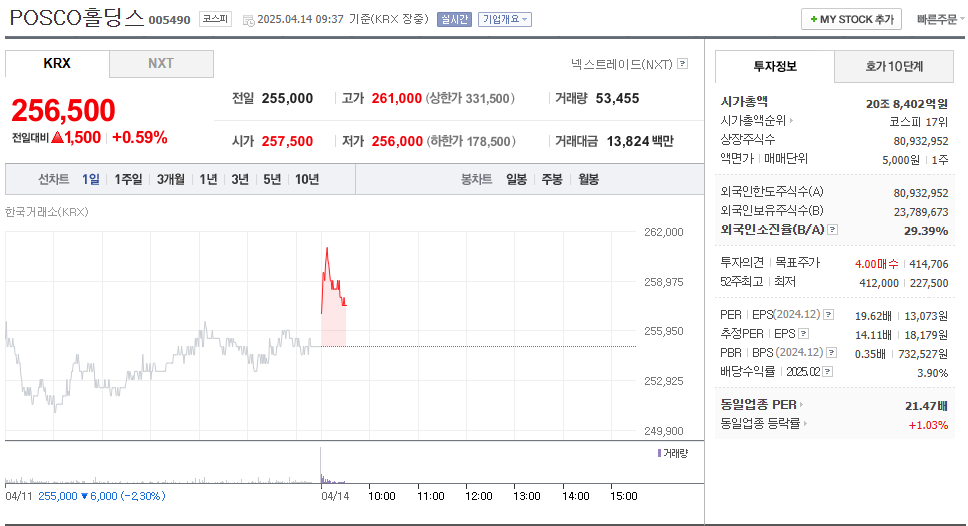
Task: Select the 3년 line chart period
Action: pos(240,180)
